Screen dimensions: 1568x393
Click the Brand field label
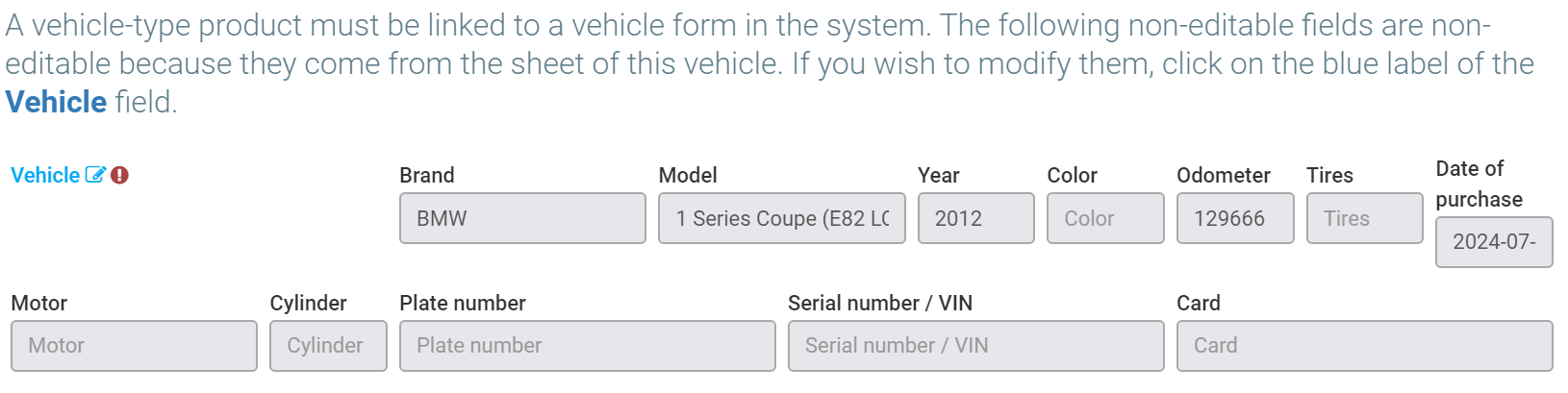pyautogui.click(x=427, y=175)
